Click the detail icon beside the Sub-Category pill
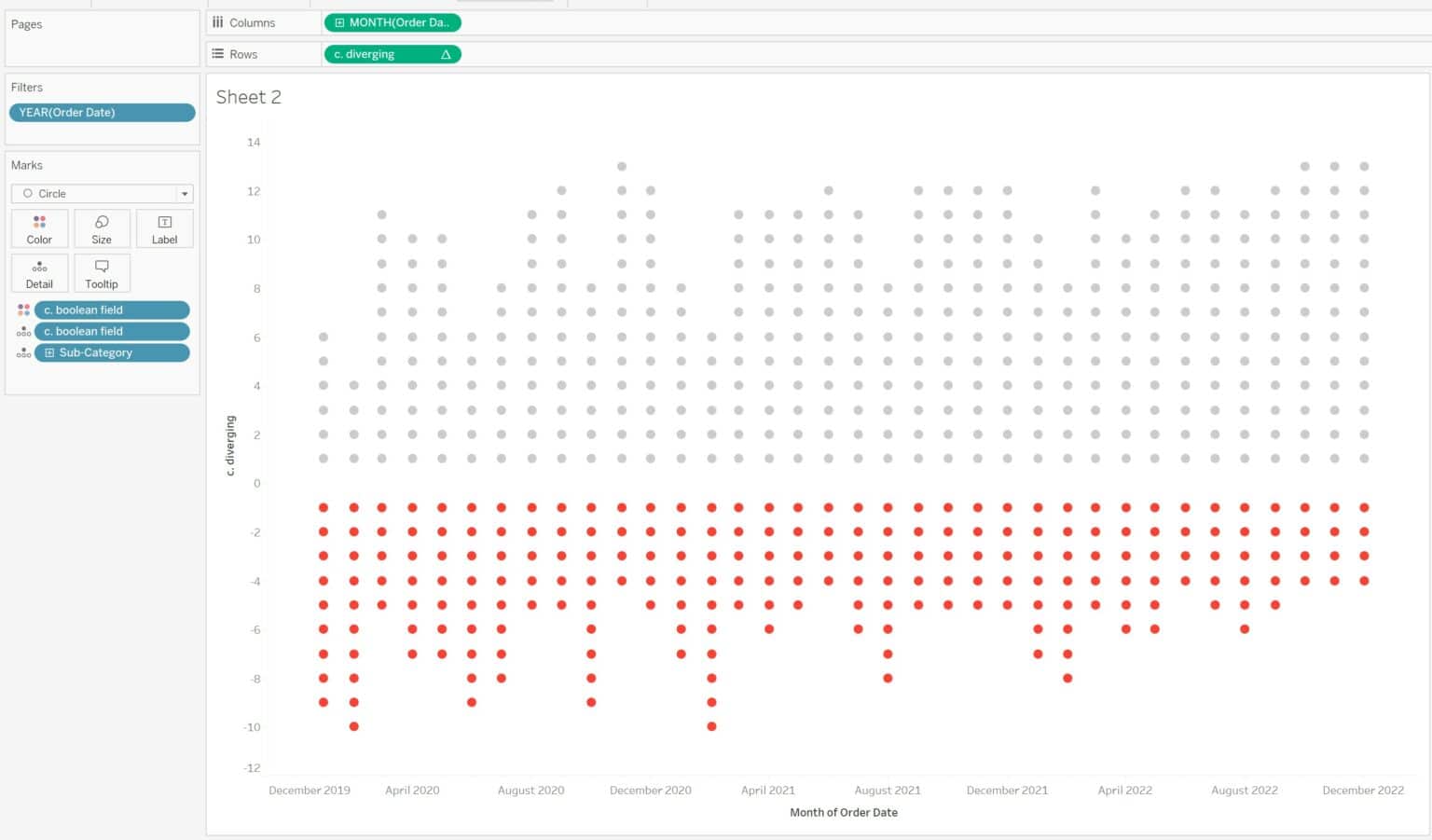 point(23,352)
